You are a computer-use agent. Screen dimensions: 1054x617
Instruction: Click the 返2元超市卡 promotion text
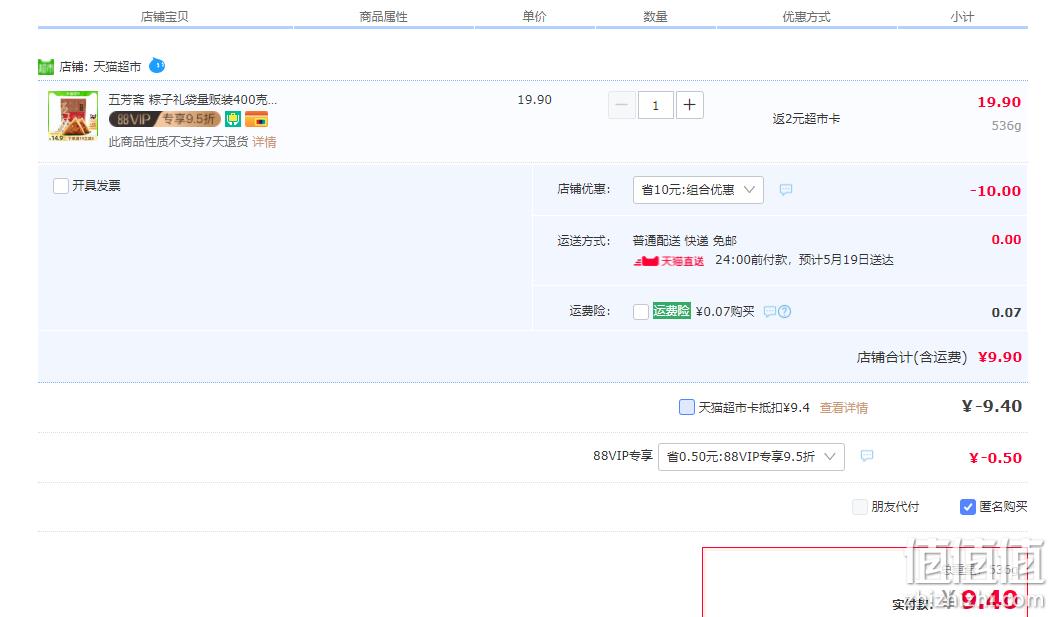pyautogui.click(x=807, y=119)
